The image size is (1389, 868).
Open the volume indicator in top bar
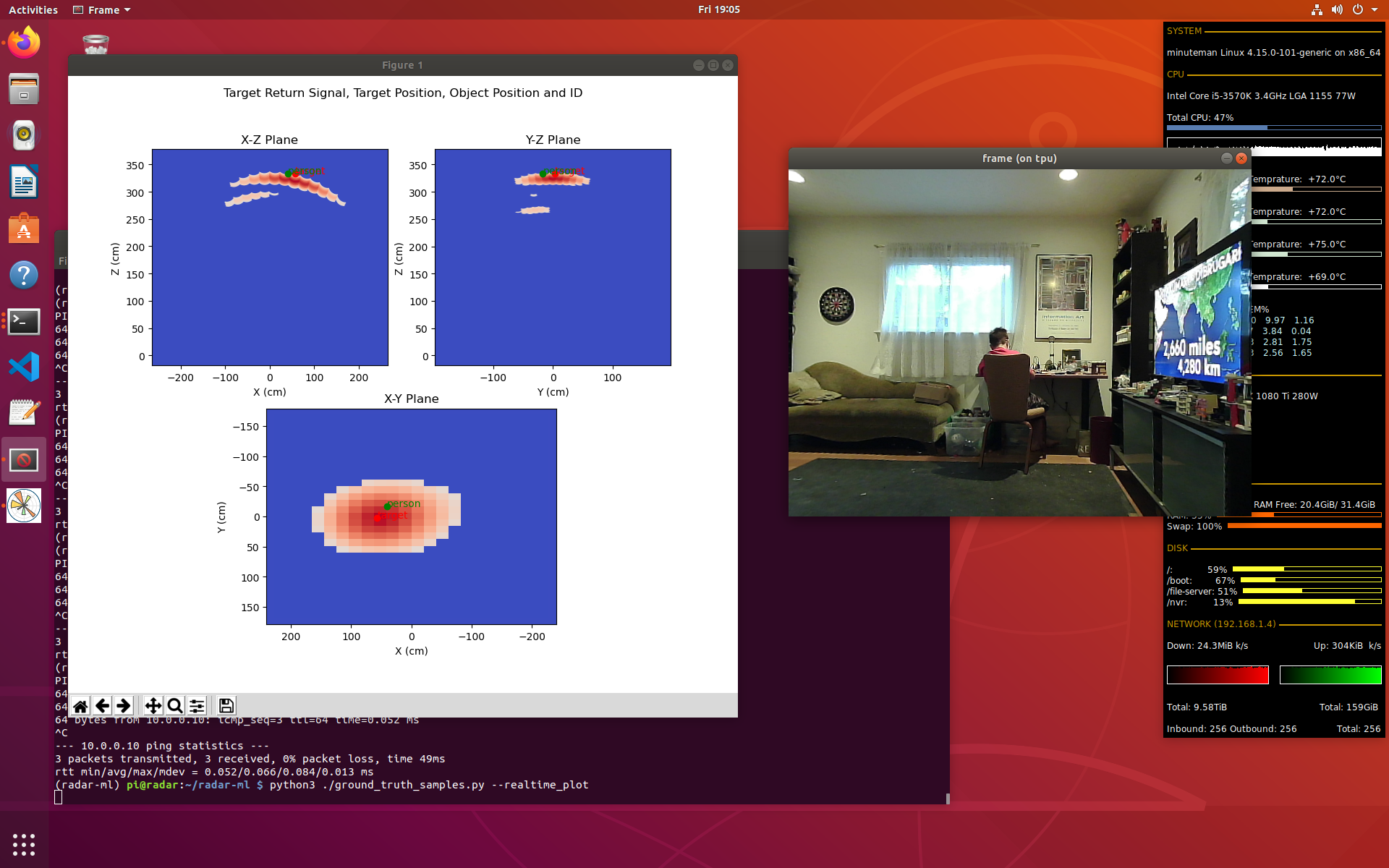coord(1337,10)
